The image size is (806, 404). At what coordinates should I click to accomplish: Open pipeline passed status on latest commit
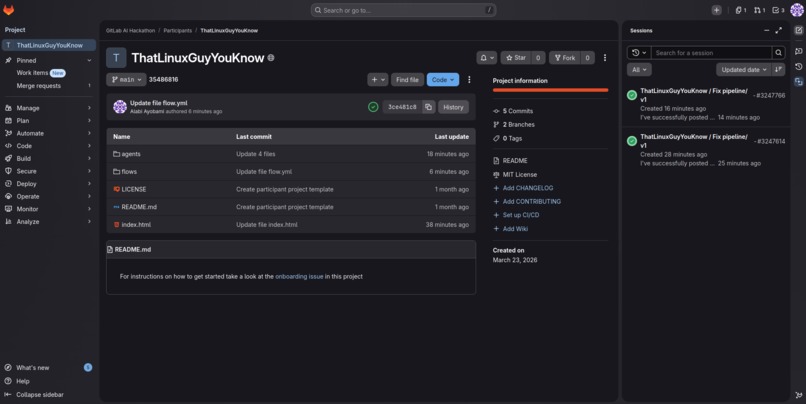tap(373, 107)
